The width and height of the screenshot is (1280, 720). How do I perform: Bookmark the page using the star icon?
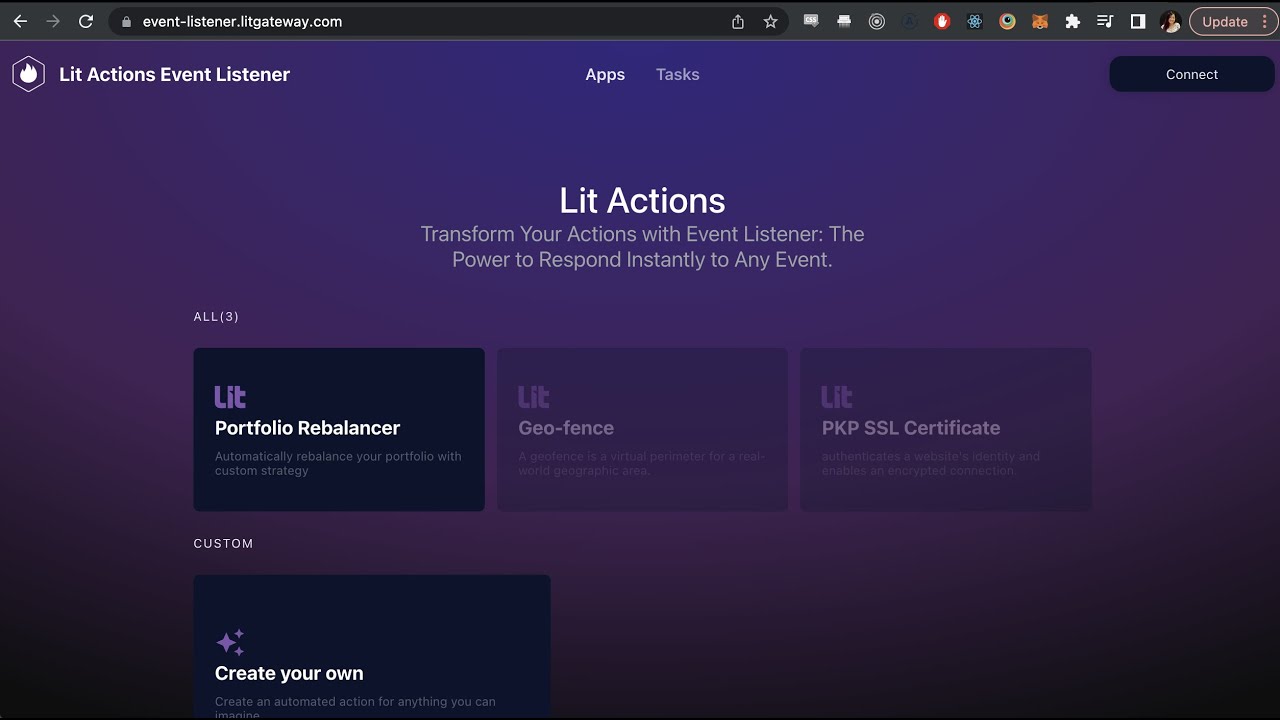(770, 20)
